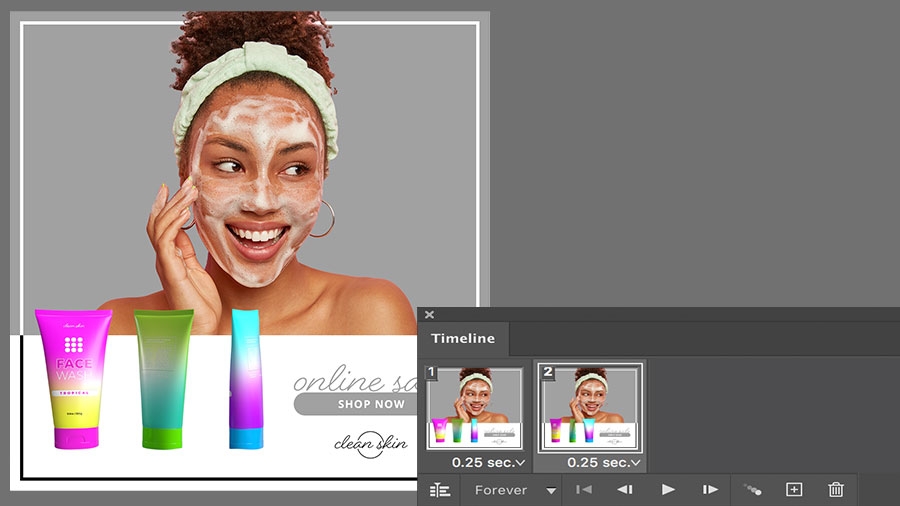Open frame 2 delay time dropdown
This screenshot has width=900, height=506.
click(x=604, y=462)
